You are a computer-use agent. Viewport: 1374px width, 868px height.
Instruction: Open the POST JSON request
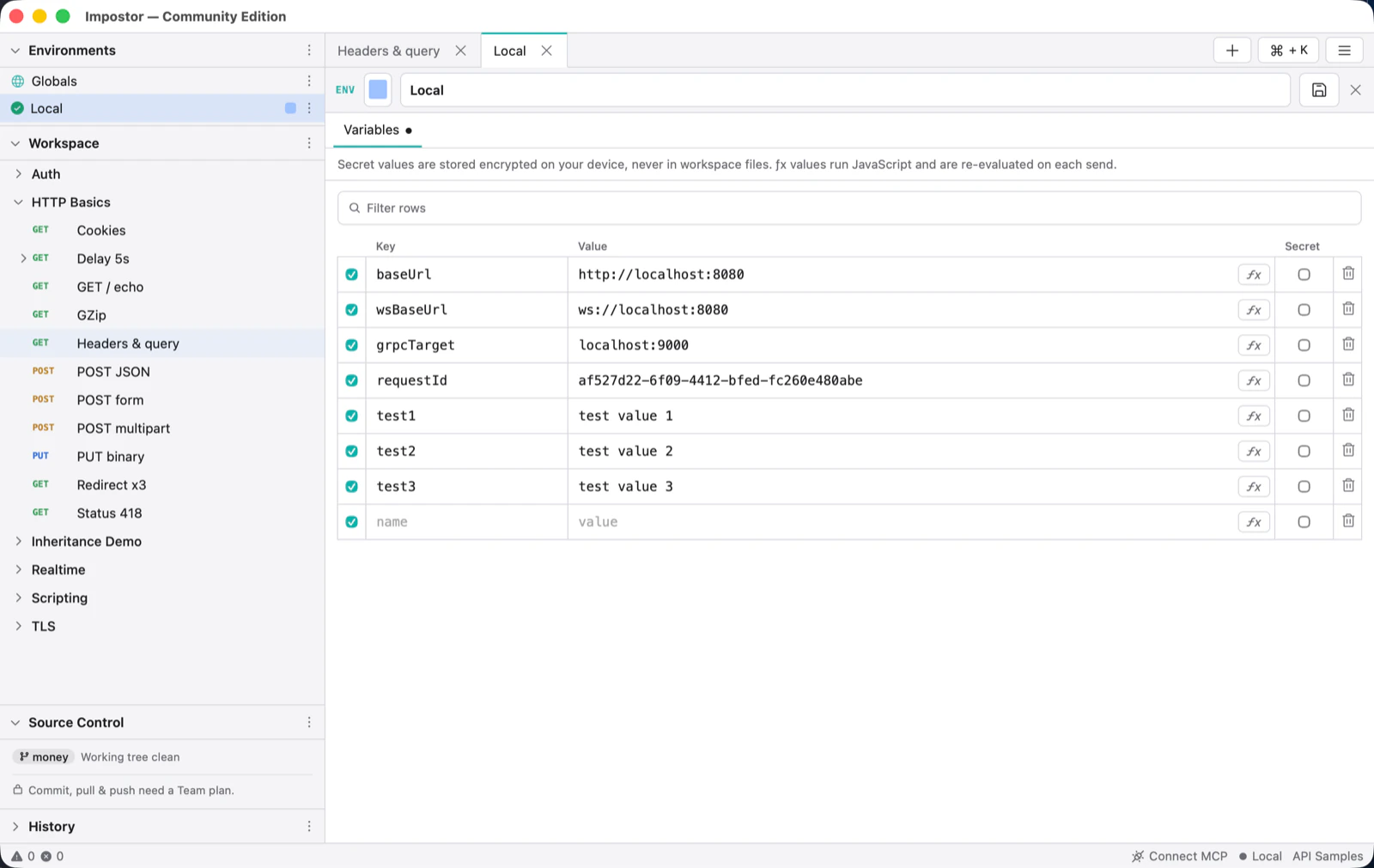pos(113,372)
